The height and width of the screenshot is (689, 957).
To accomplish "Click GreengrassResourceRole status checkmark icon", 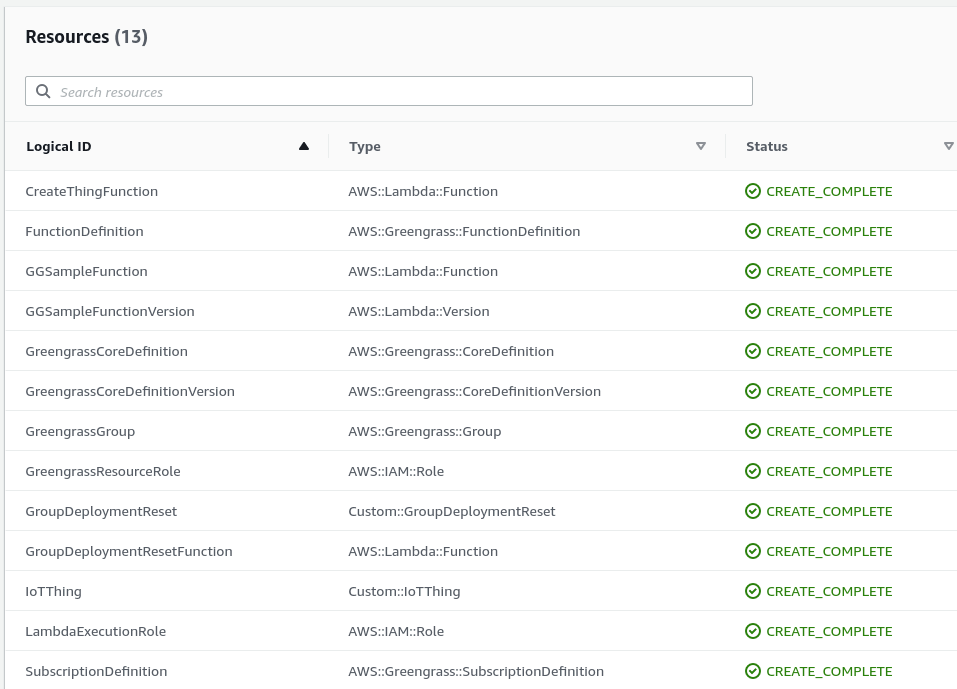I will coord(753,471).
